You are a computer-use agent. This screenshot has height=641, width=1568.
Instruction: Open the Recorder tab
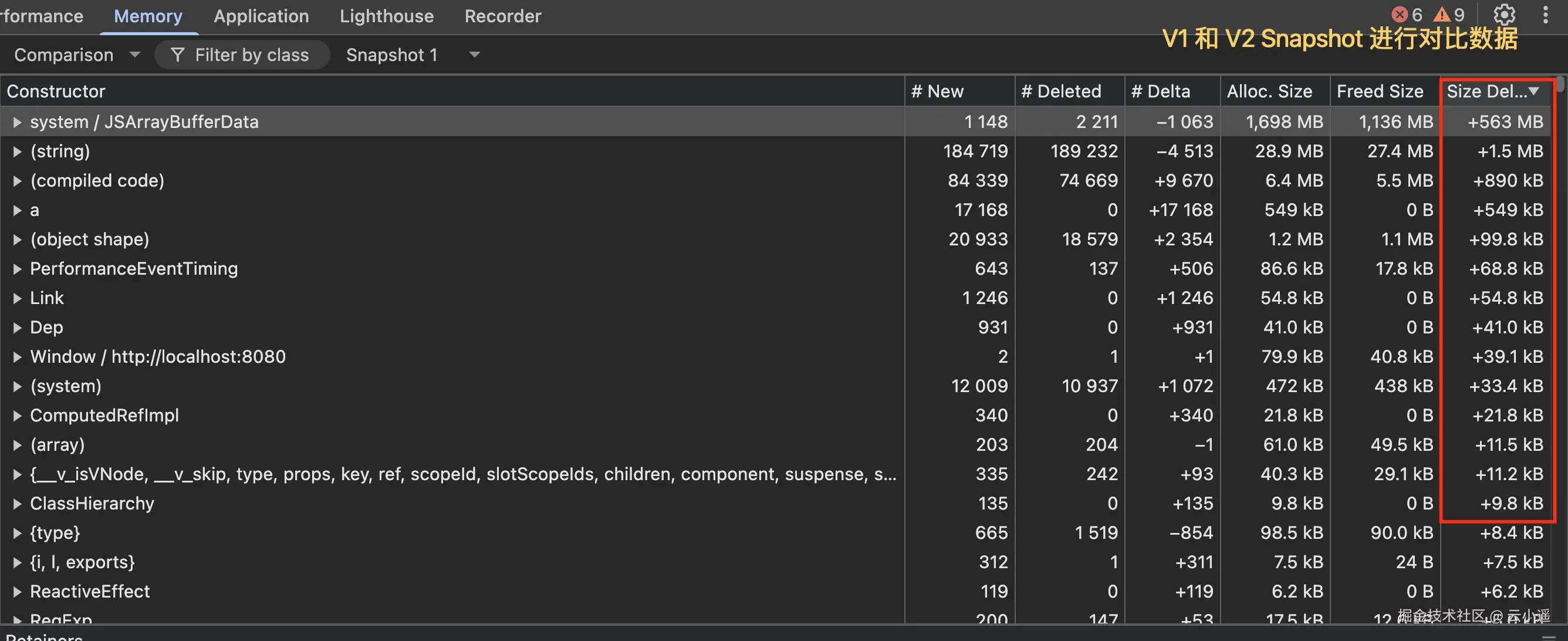click(x=503, y=16)
